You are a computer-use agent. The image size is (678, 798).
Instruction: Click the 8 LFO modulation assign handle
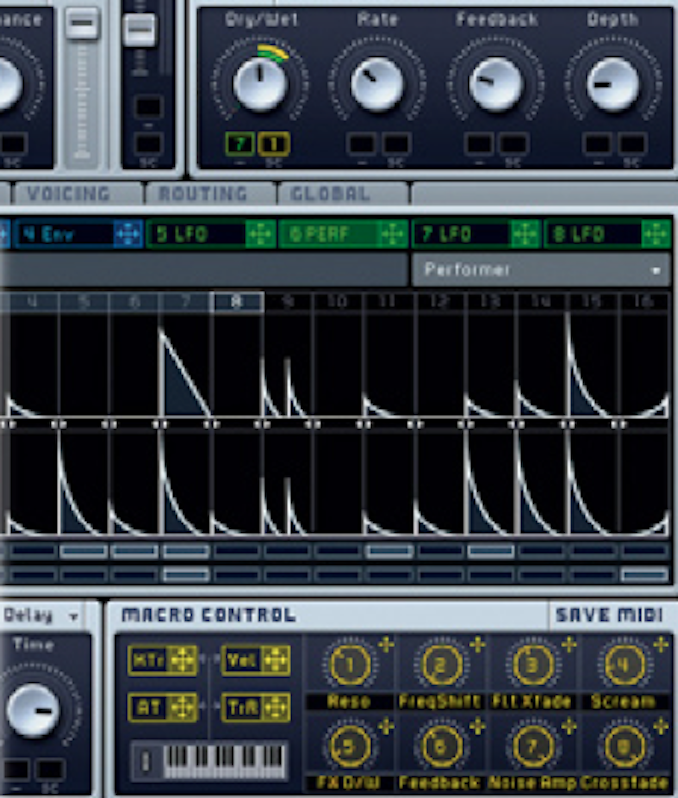[x=657, y=236]
